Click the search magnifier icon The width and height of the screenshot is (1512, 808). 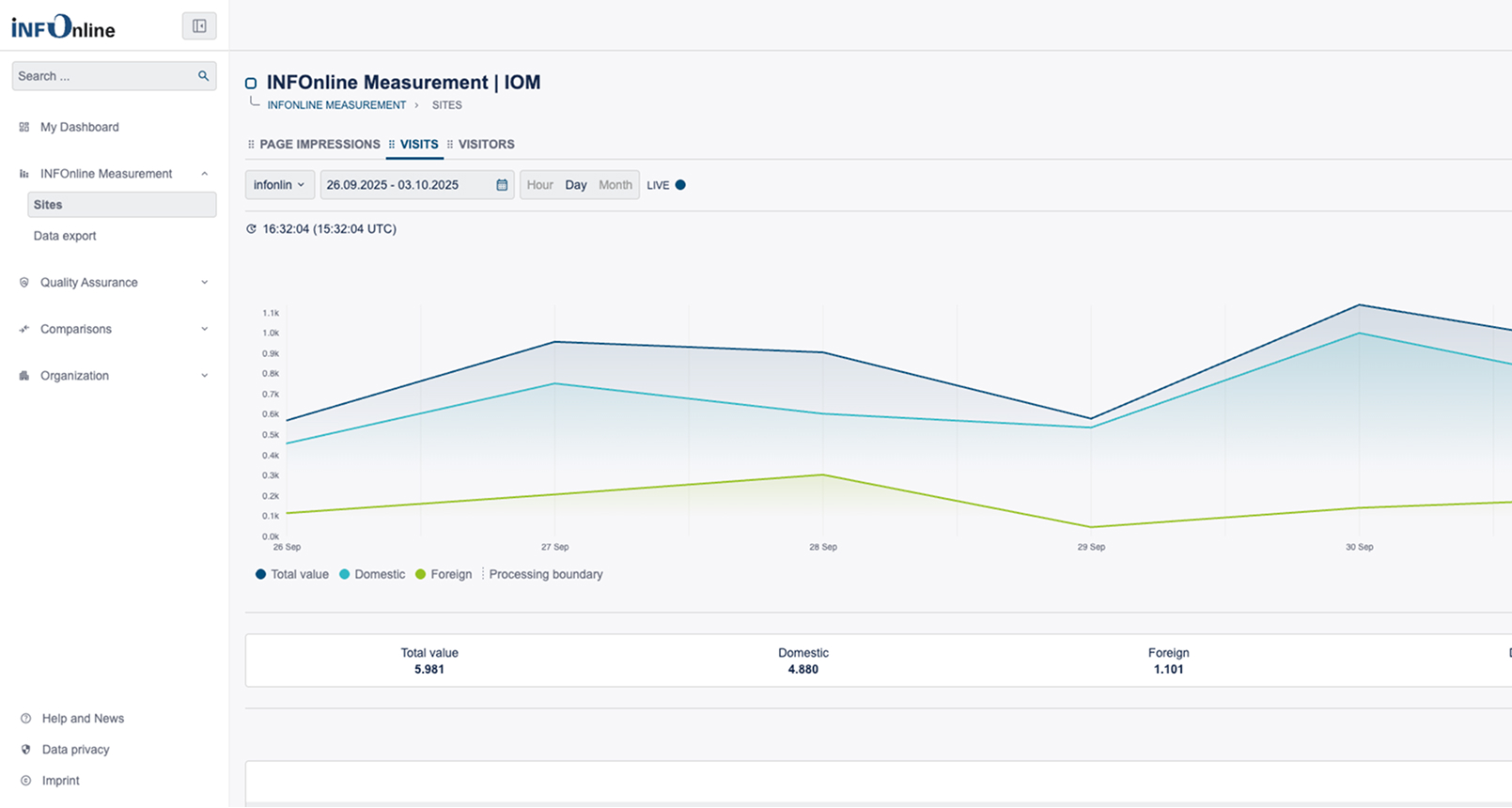(x=203, y=76)
